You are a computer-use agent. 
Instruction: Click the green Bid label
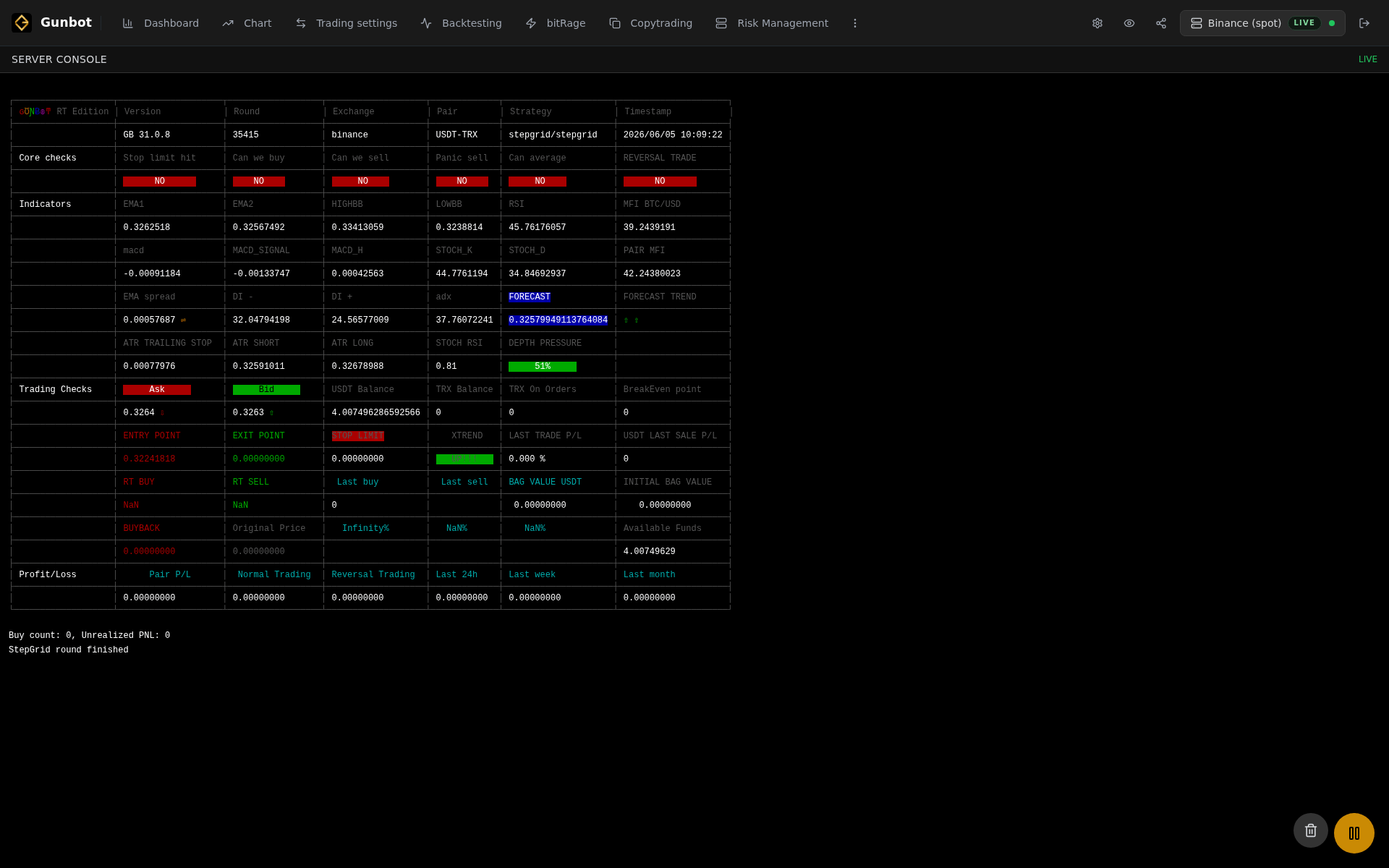[x=266, y=390]
